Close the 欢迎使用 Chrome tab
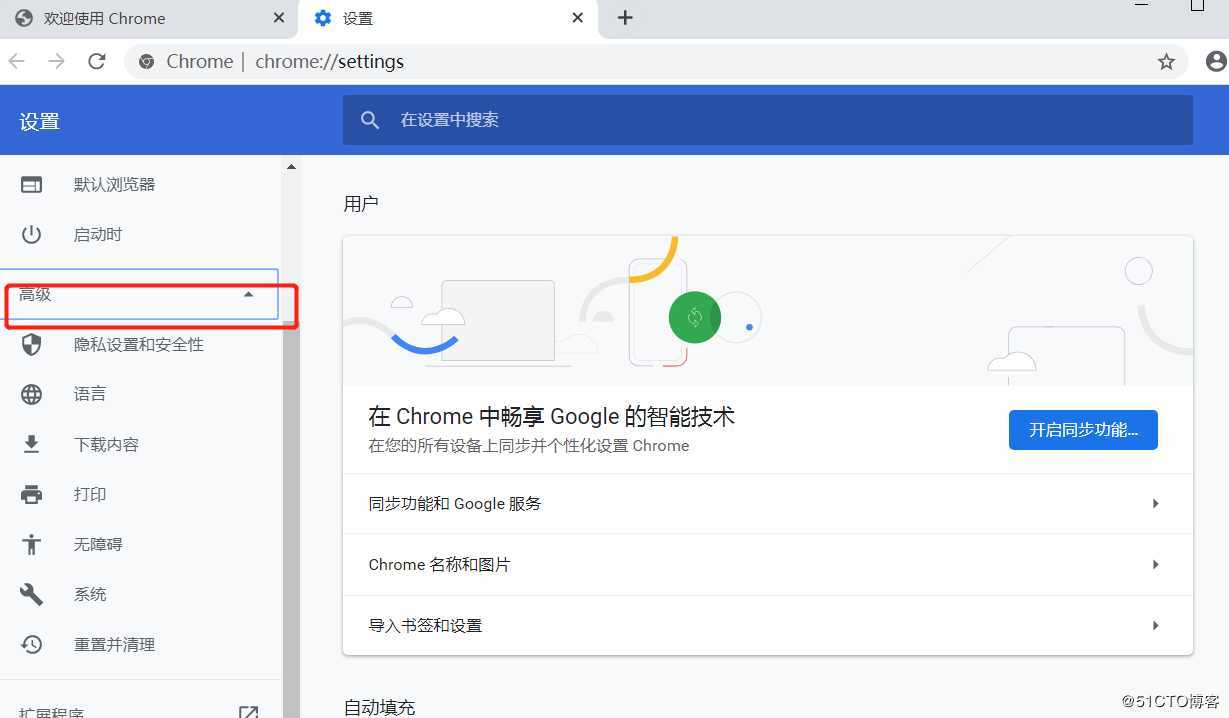The width and height of the screenshot is (1229, 718). [279, 18]
